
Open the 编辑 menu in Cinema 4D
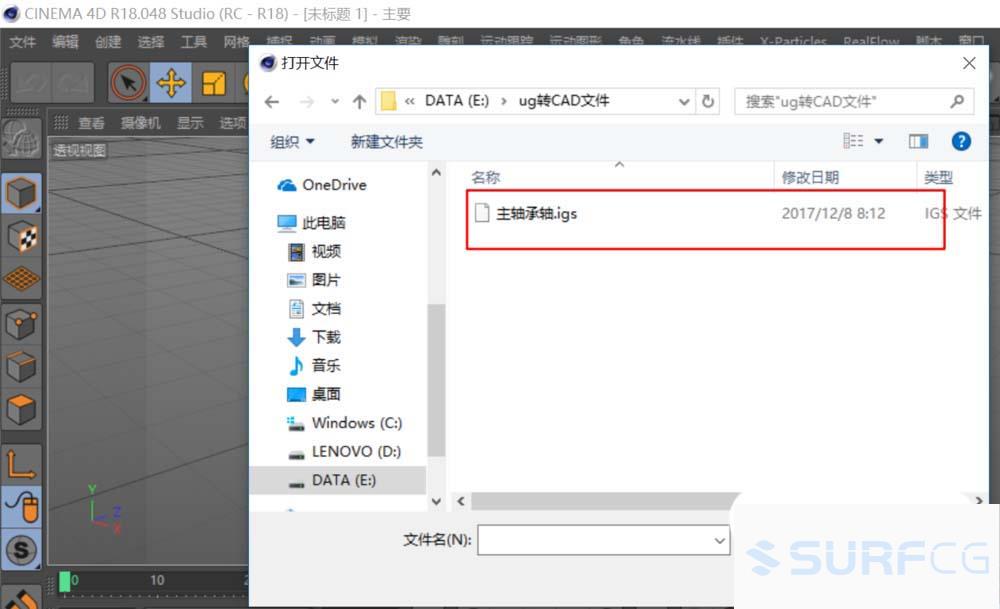(x=65, y=42)
